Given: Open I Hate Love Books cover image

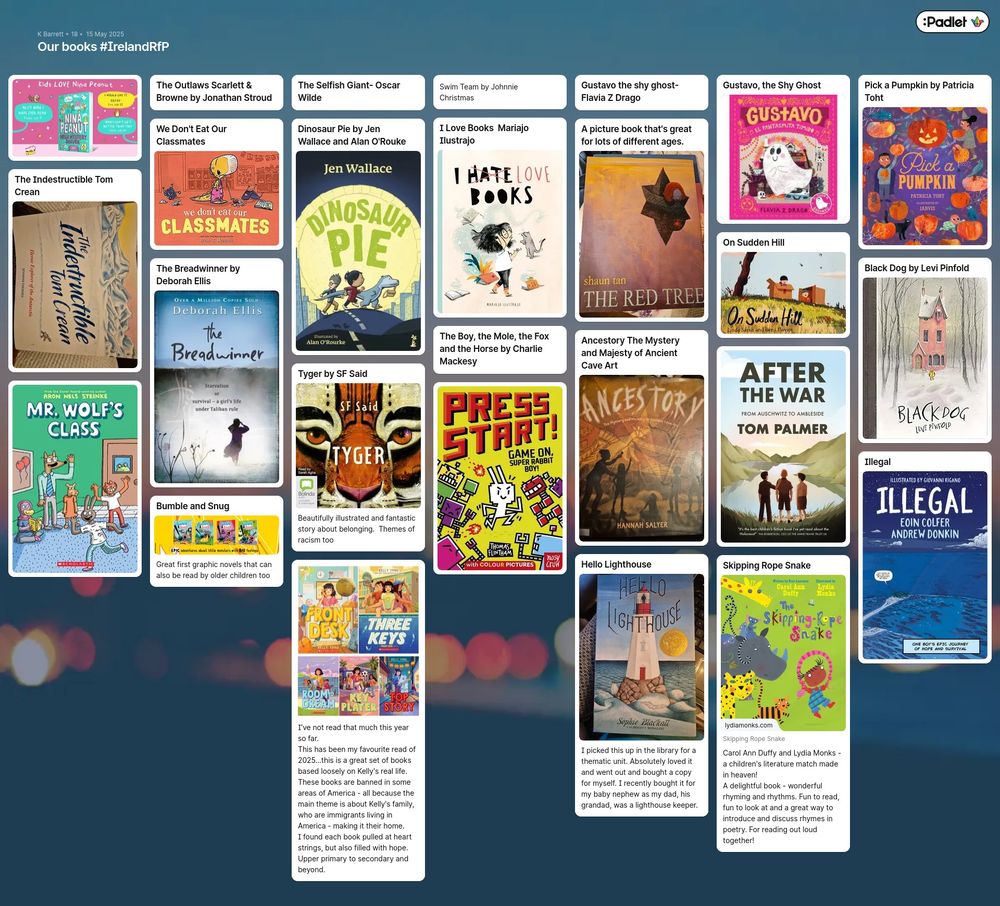Looking at the screenshot, I should click(499, 231).
